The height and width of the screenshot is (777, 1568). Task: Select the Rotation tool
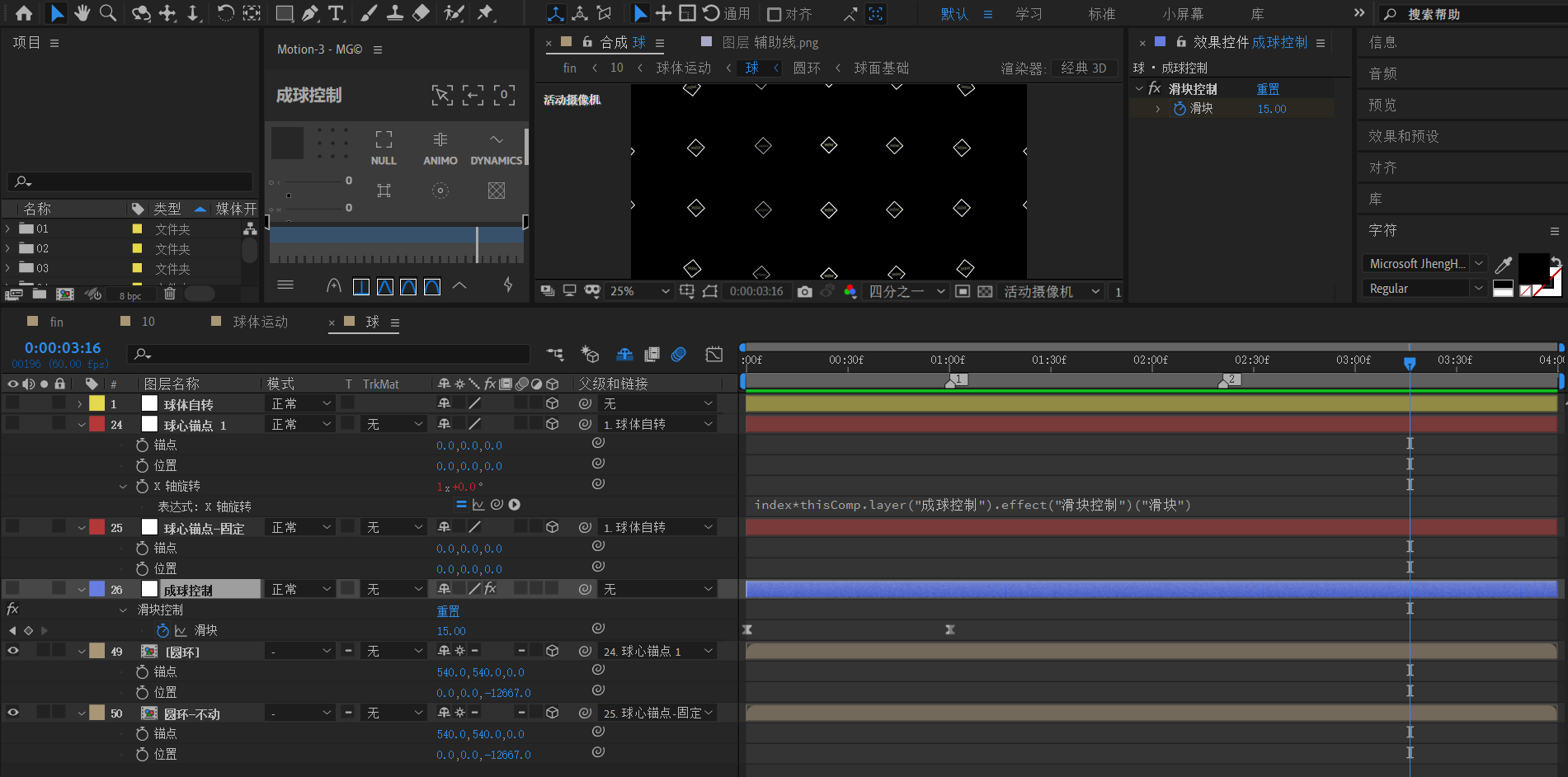click(225, 13)
